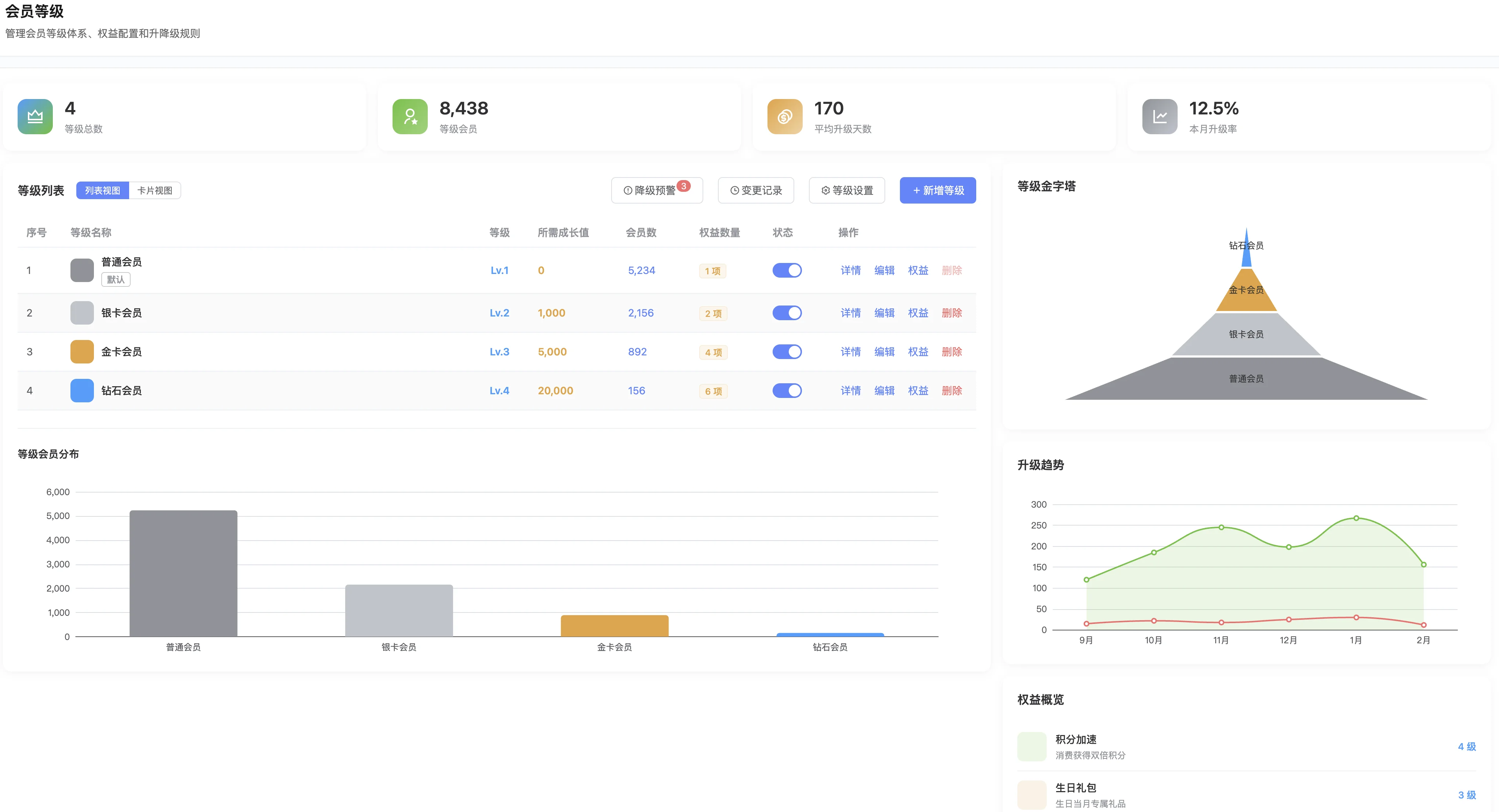
Task: Click the crown icon for 等级总数
Action: click(35, 116)
